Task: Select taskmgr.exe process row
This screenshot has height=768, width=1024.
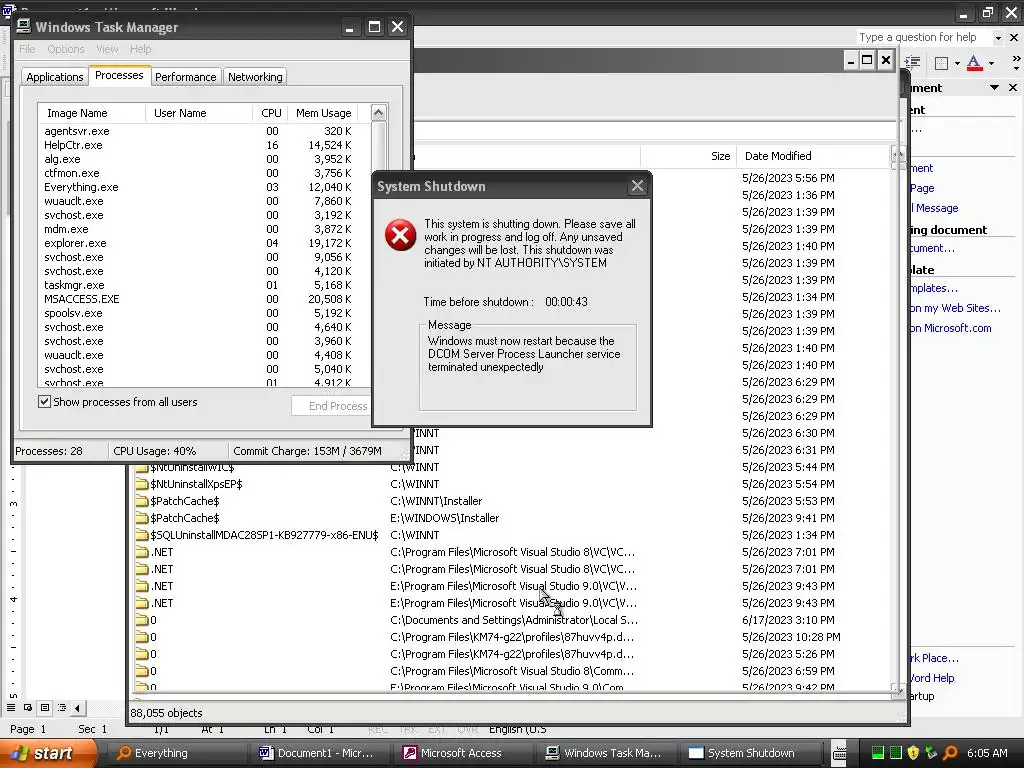Action: tap(204, 285)
